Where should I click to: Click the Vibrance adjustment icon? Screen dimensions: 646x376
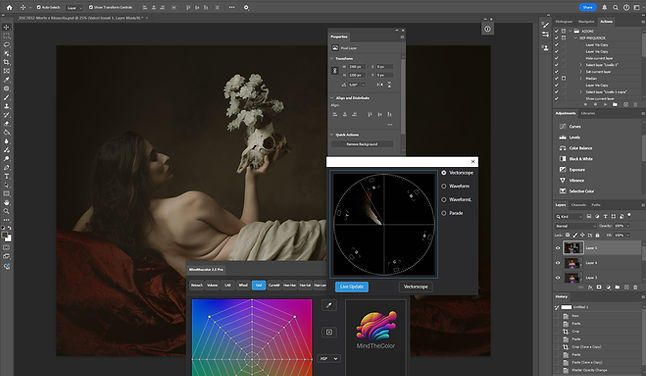pos(562,180)
